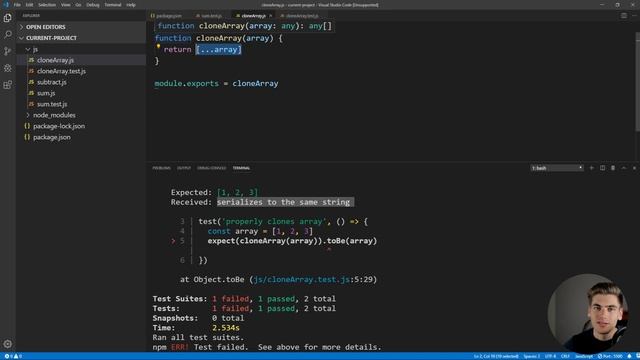Image resolution: width=640 pixels, height=360 pixels.
Task: Expand the node_modules folder
Action: tap(81, 115)
